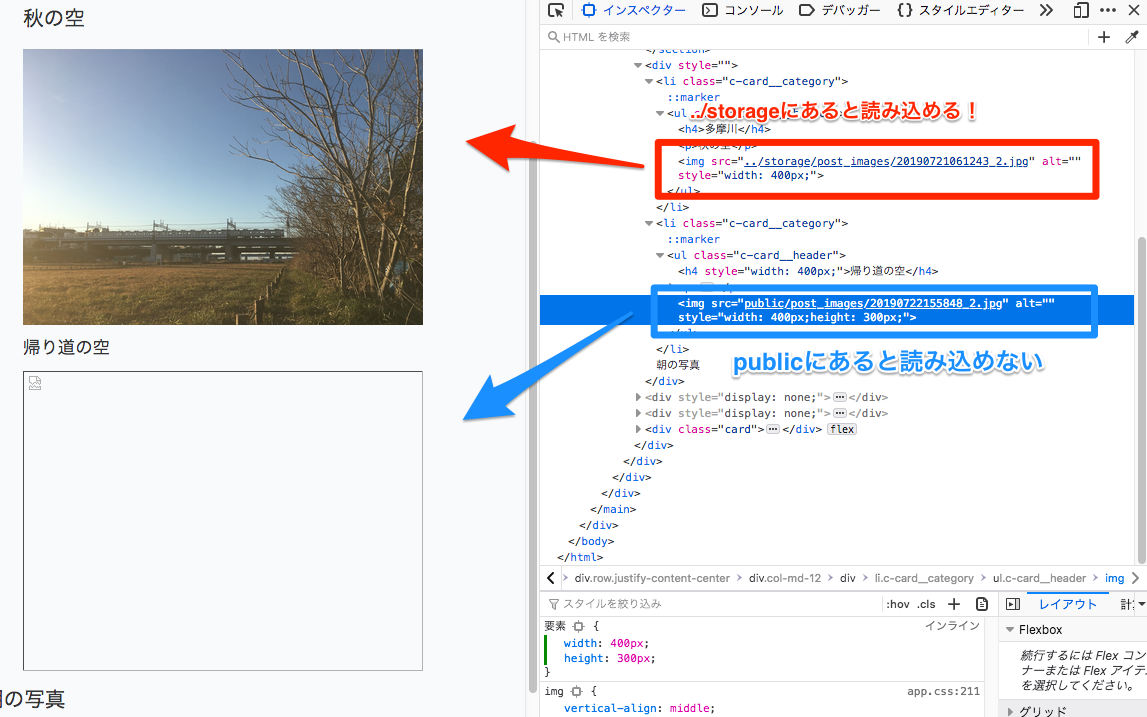
Task: Select the 朝の写真 text node
Action: [x=678, y=364]
